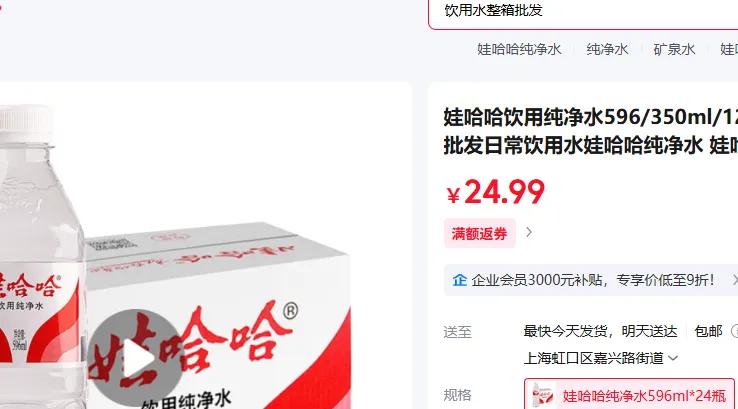738x409 pixels.
Task: Click the enterprise member 企 icon
Action: [459, 280]
